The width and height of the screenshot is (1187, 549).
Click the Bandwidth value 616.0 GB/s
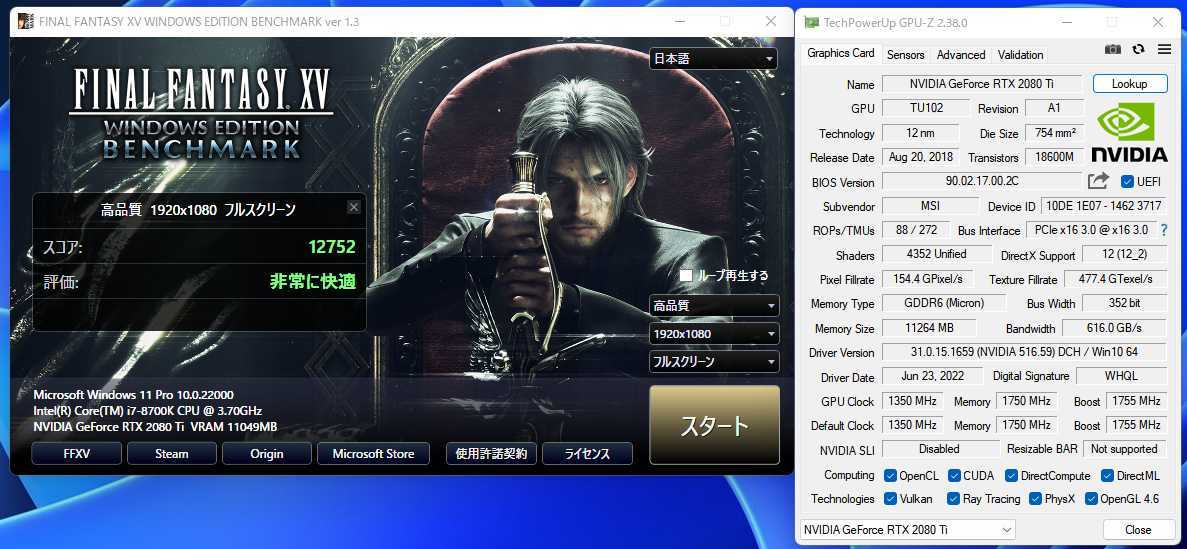pyautogui.click(x=1114, y=328)
